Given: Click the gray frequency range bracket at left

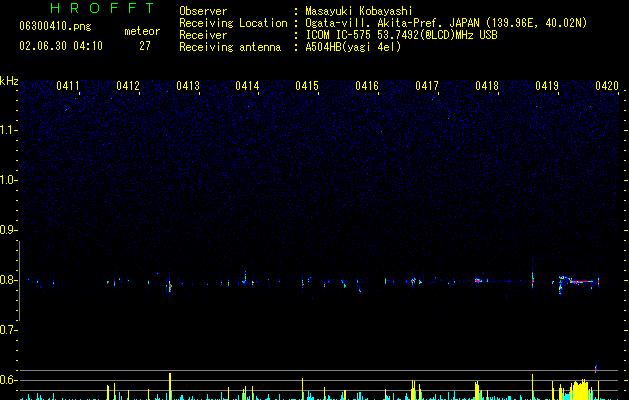Looking at the screenshot, I should tap(20, 281).
